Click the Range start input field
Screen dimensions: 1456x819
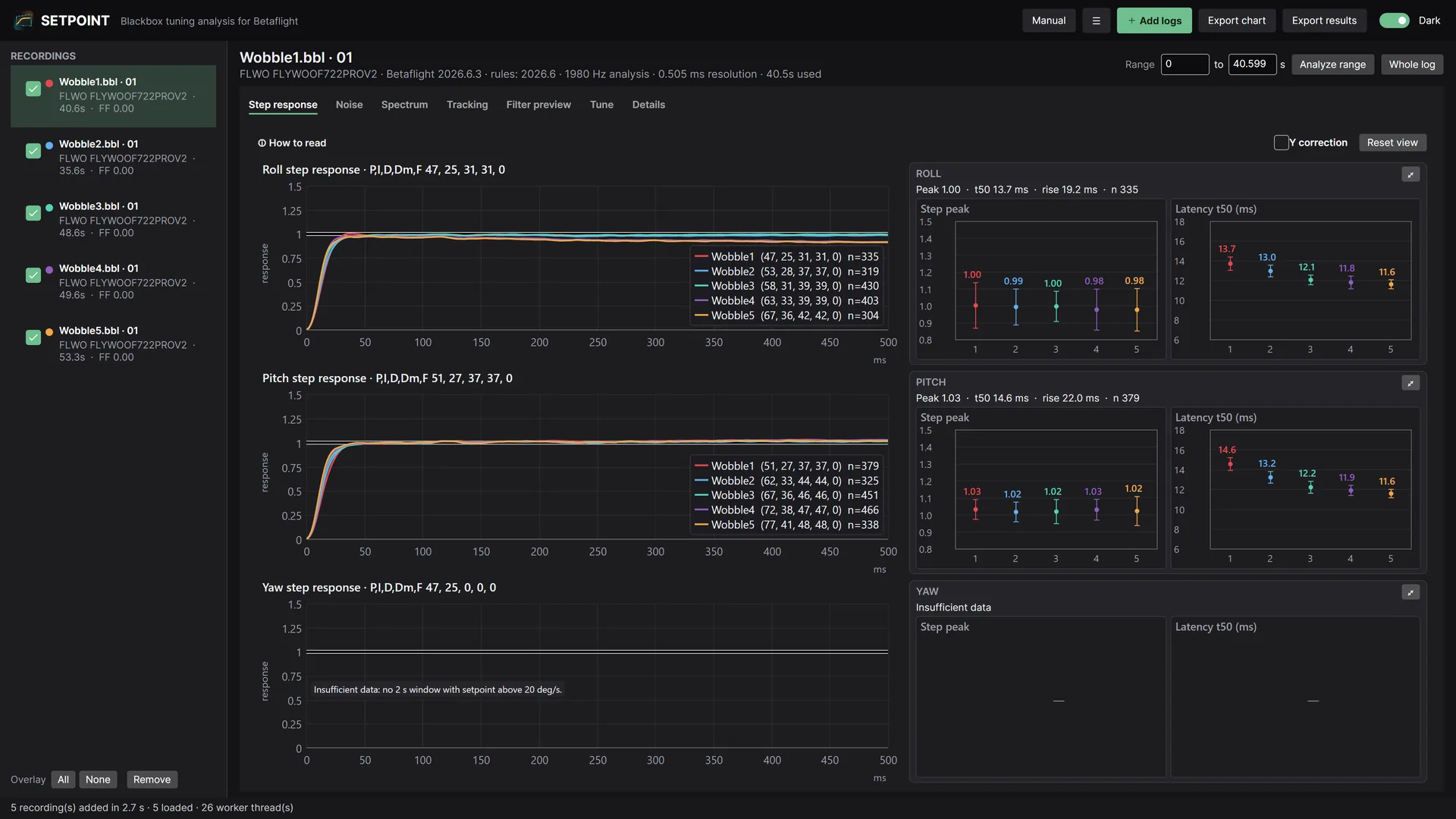1185,64
